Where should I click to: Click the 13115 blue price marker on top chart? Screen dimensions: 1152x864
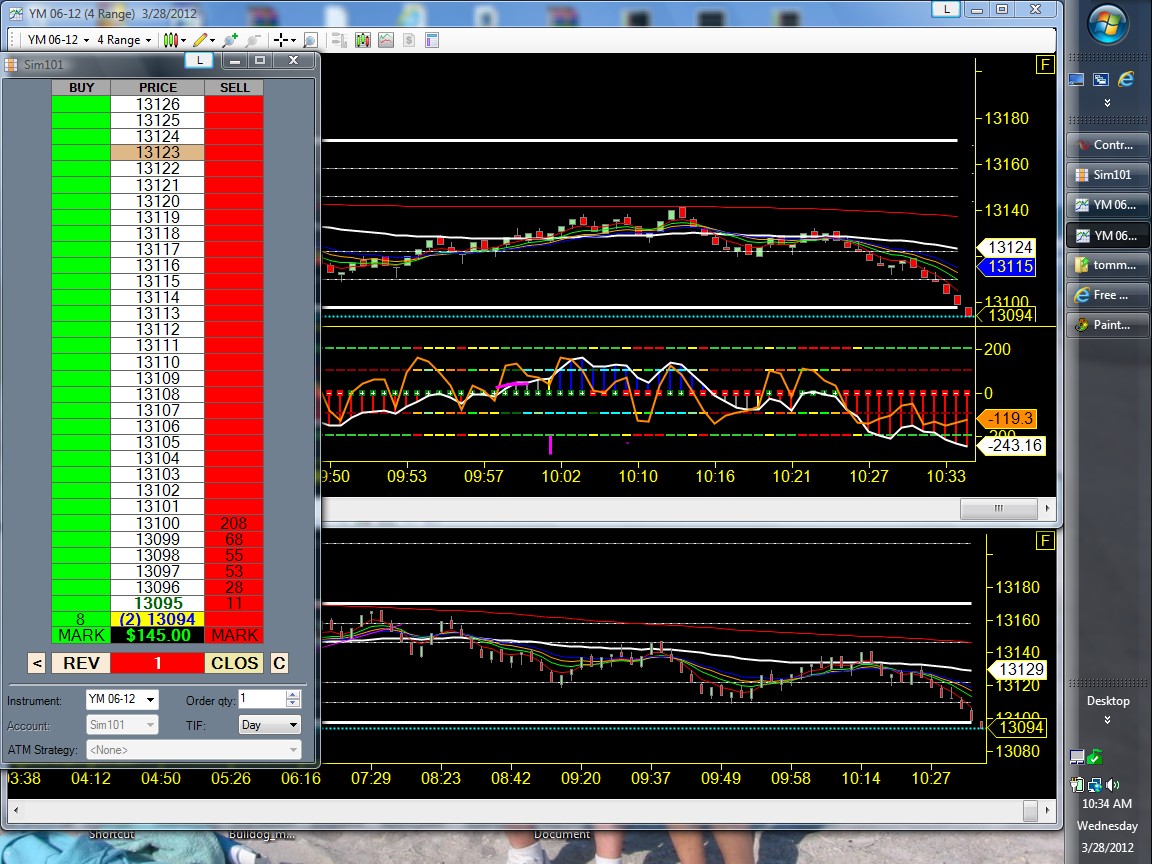1007,267
